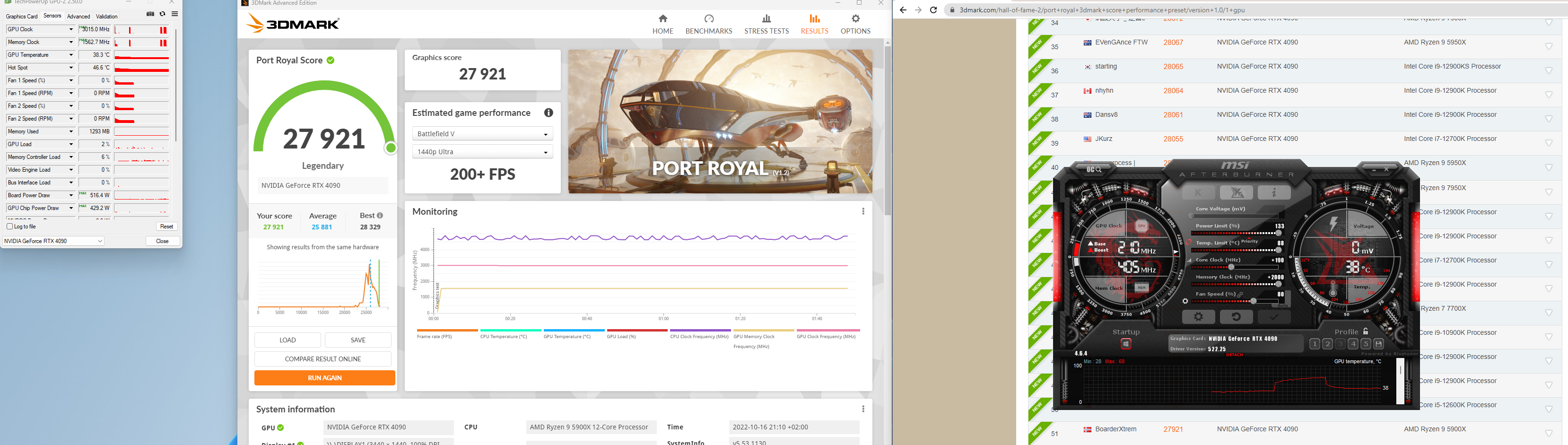This screenshot has width=1568, height=445.
Task: Apply Afterburner settings with checkmark
Action: (1274, 316)
